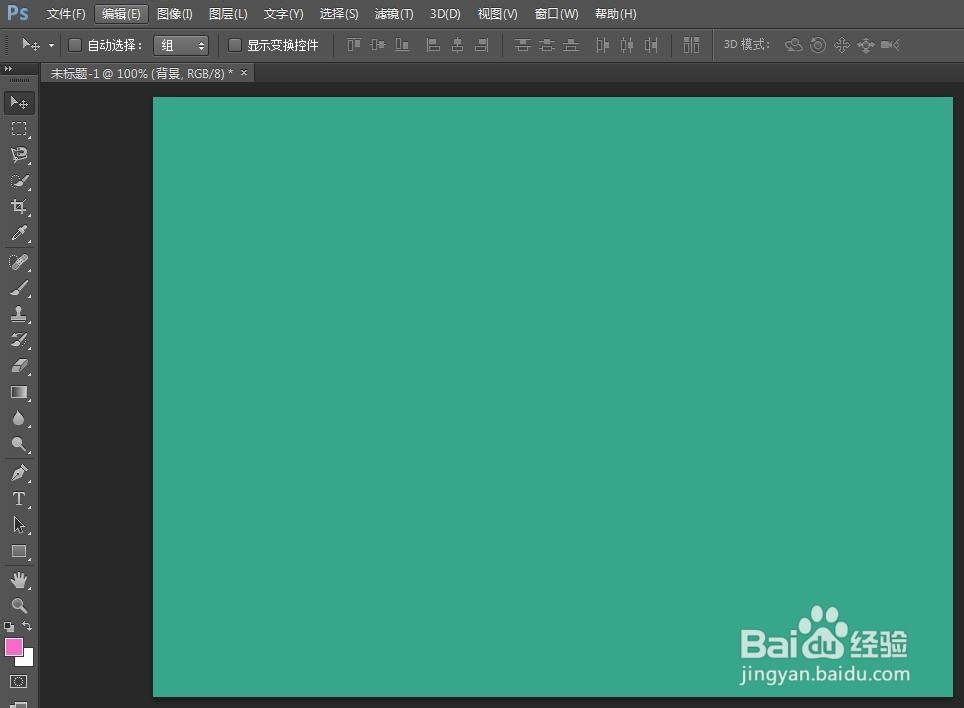Distribute bottom edges of layers
This screenshot has height=708, width=964.
click(571, 45)
